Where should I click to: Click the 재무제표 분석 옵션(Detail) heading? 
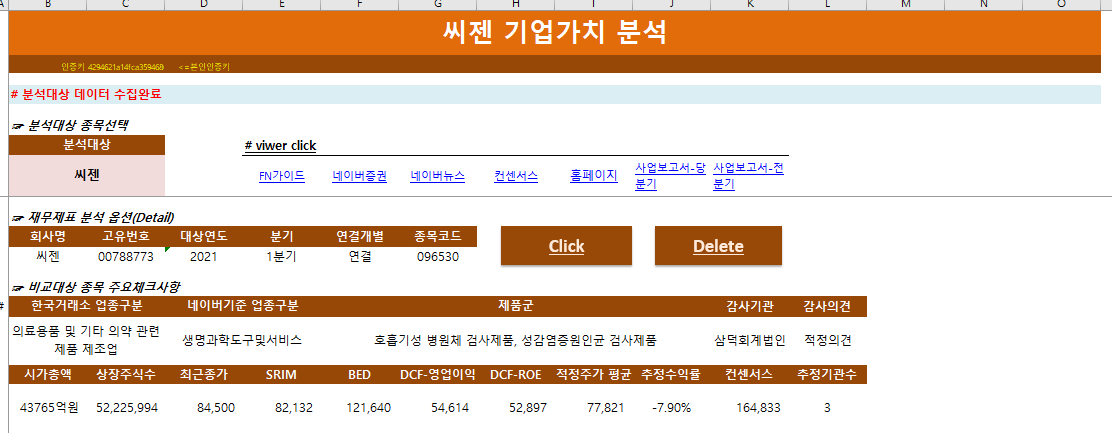click(x=93, y=217)
